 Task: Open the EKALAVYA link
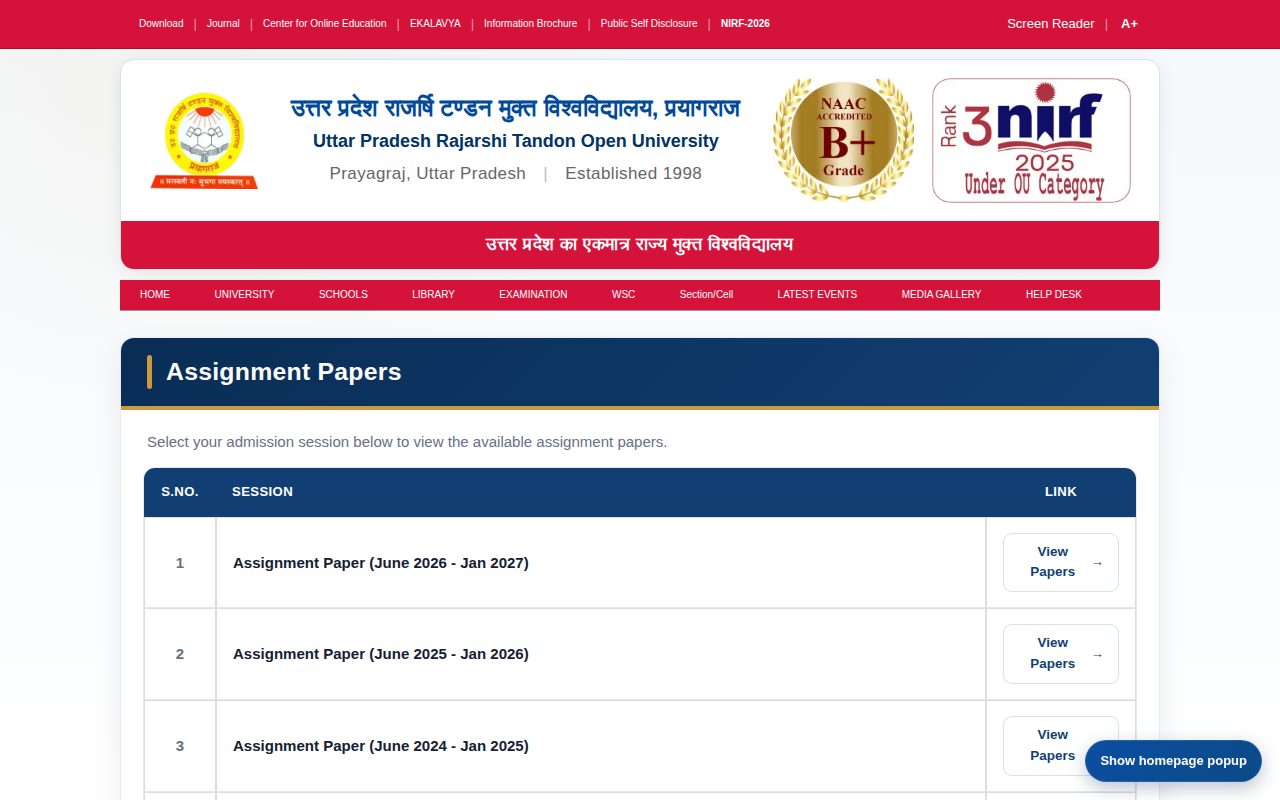[x=435, y=23]
